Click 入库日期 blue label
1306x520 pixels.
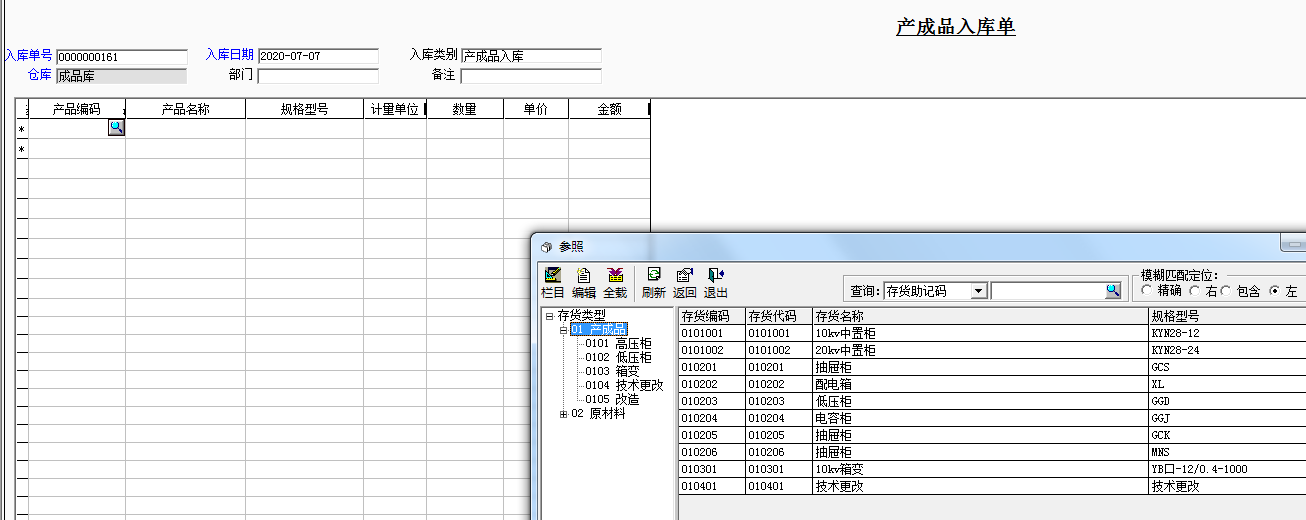(x=230, y=55)
